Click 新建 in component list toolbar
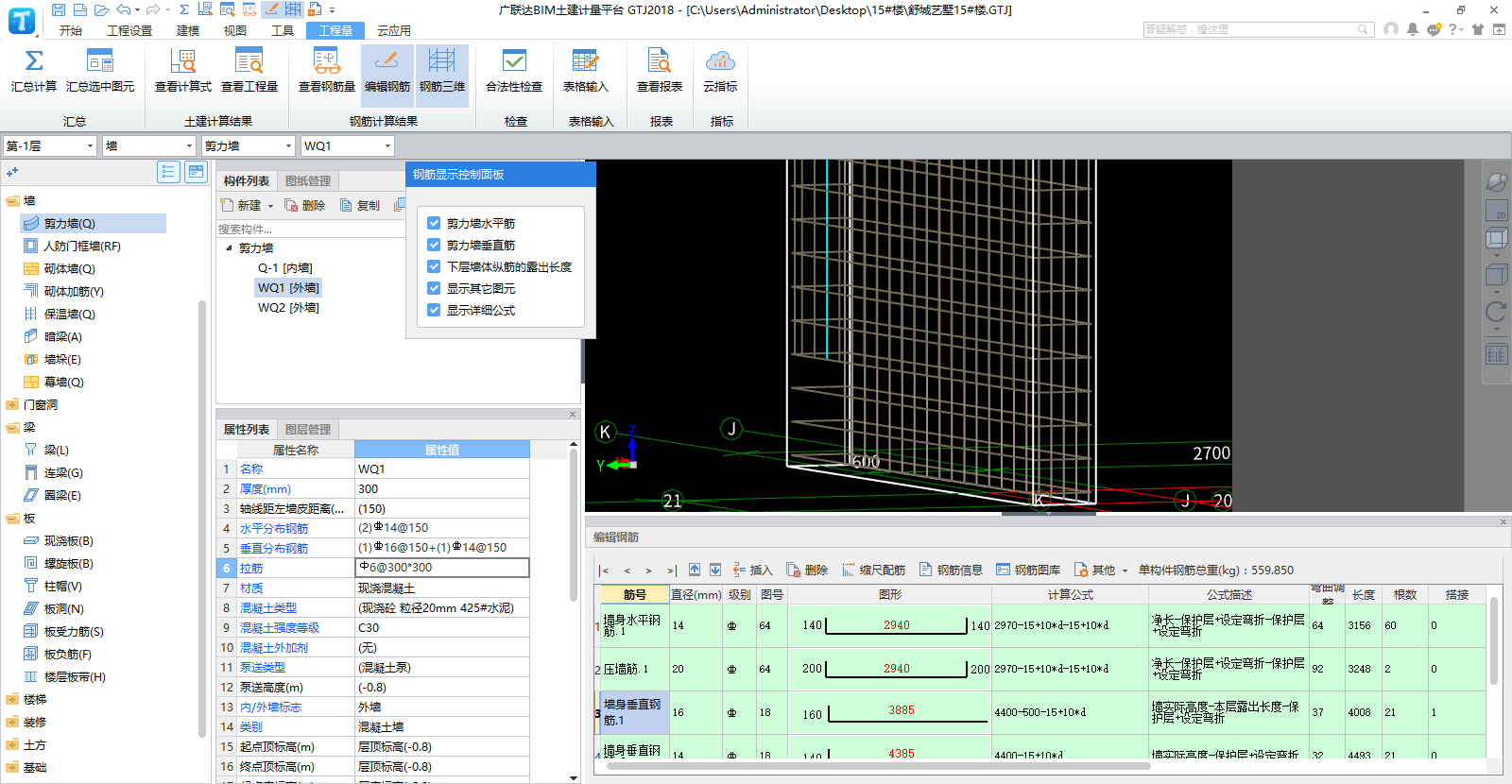 [242, 205]
